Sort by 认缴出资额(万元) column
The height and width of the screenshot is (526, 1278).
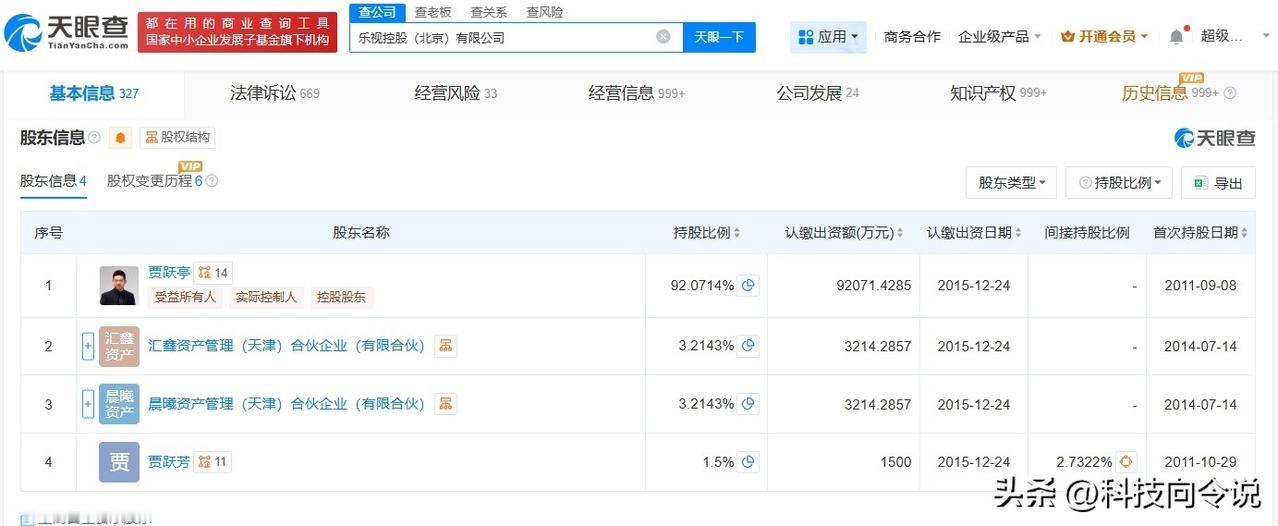coord(900,233)
